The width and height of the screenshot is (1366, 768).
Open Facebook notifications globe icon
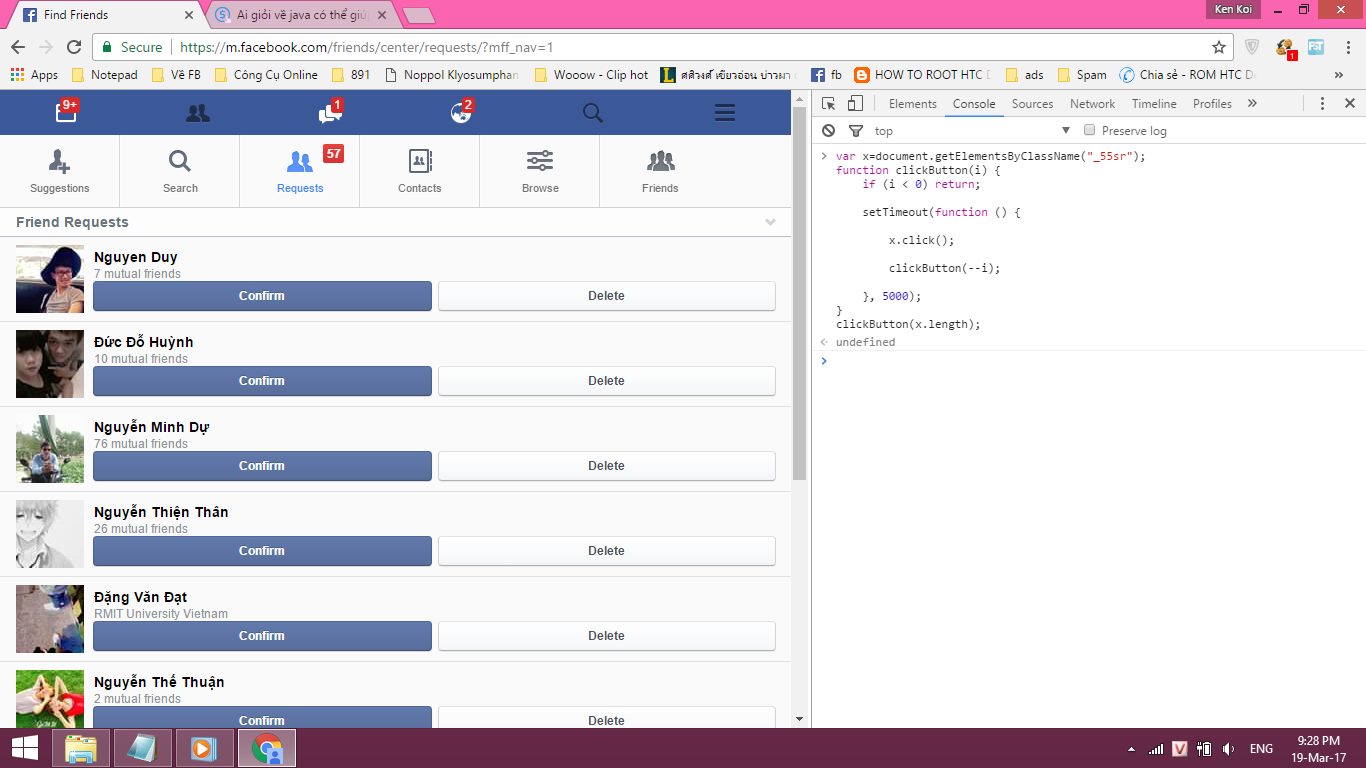[460, 113]
